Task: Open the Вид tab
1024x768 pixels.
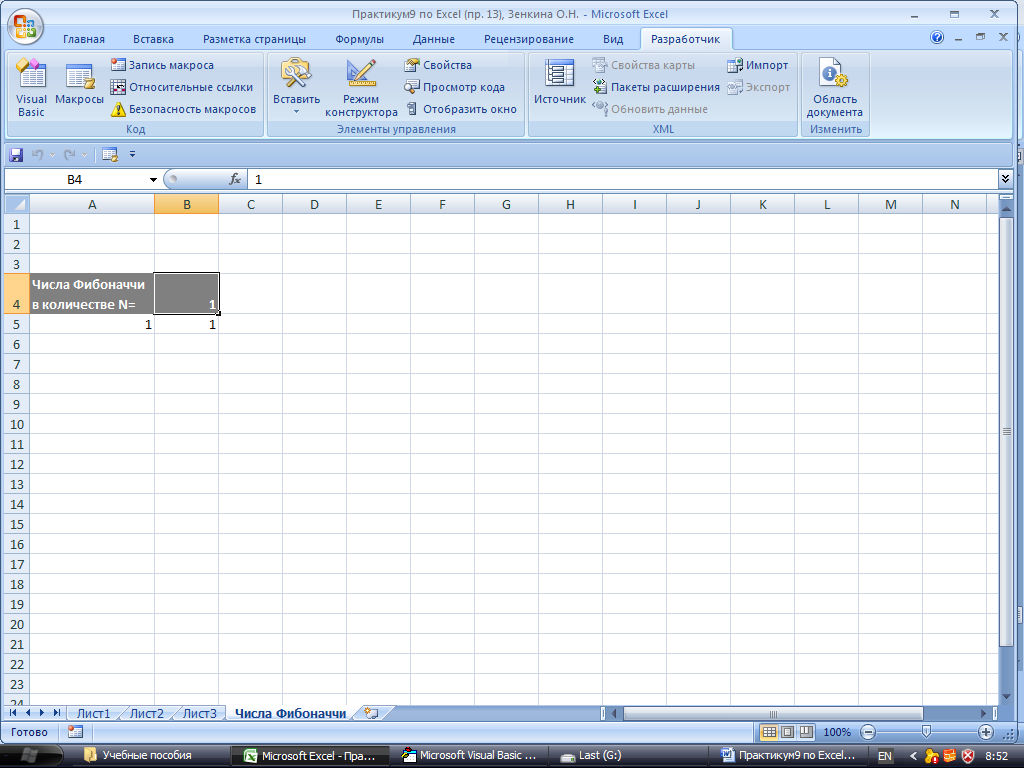Action: (613, 39)
